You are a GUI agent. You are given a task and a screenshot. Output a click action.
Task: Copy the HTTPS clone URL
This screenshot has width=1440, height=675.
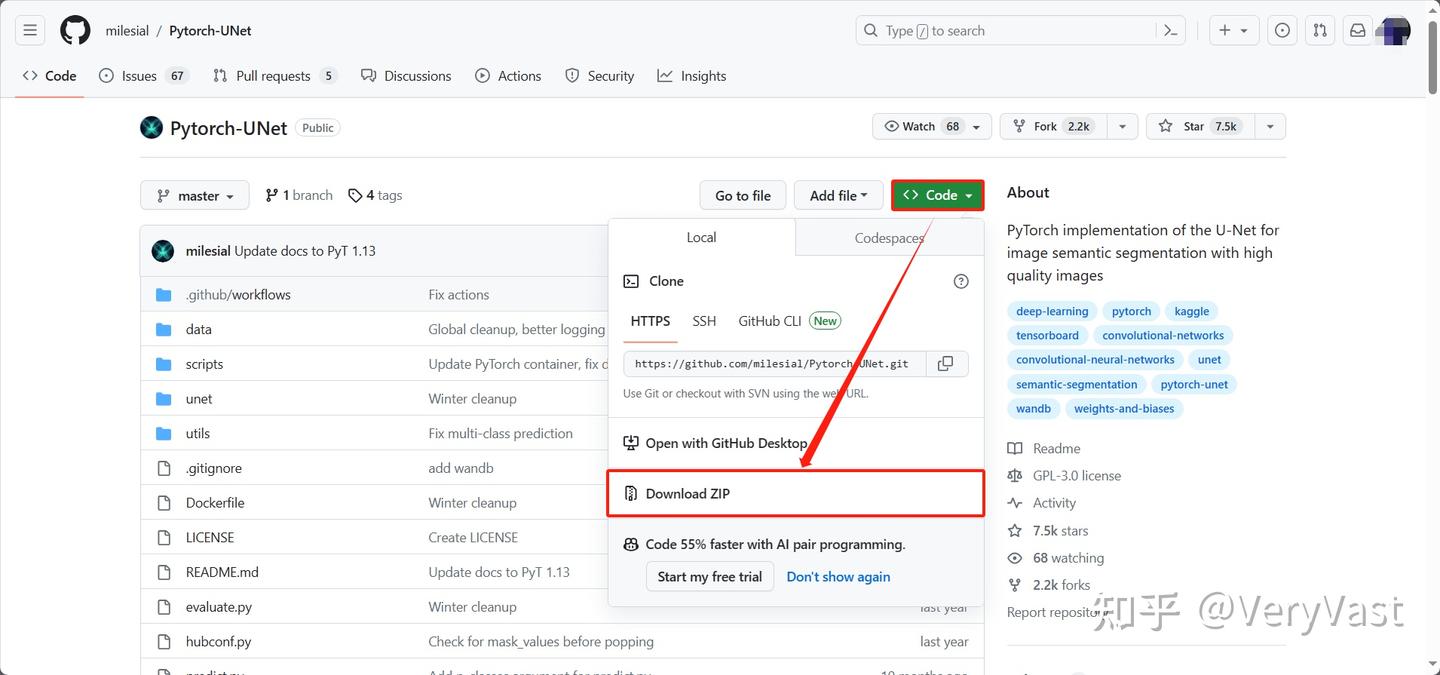[945, 364]
